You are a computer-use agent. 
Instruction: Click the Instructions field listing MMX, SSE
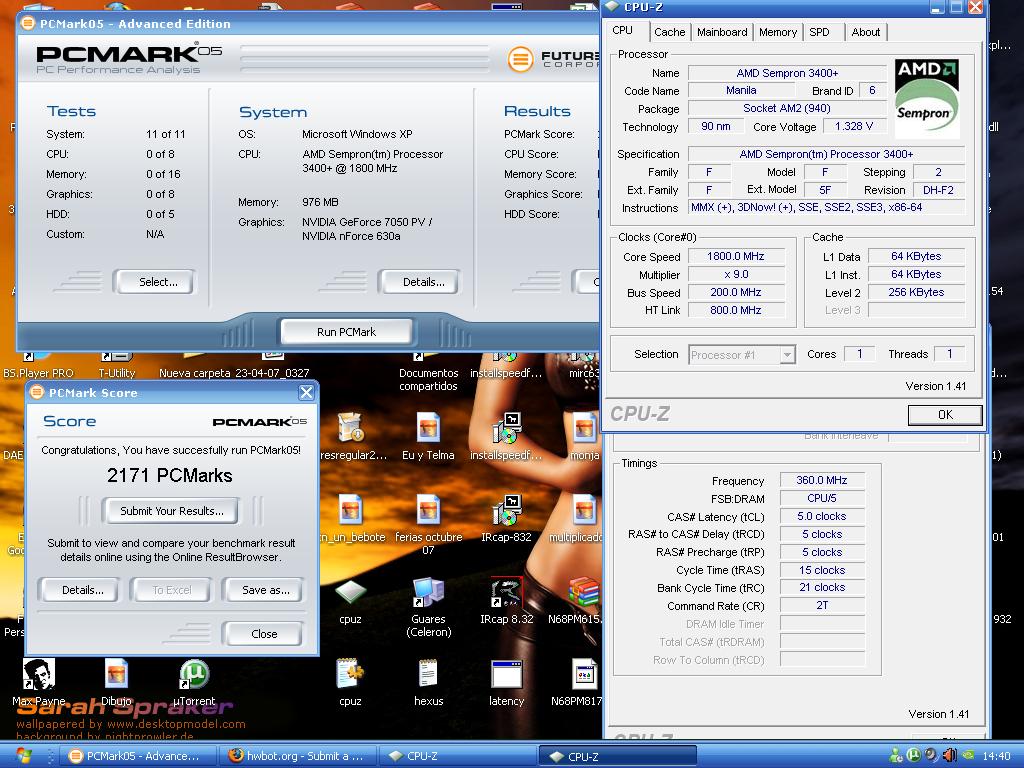click(827, 207)
